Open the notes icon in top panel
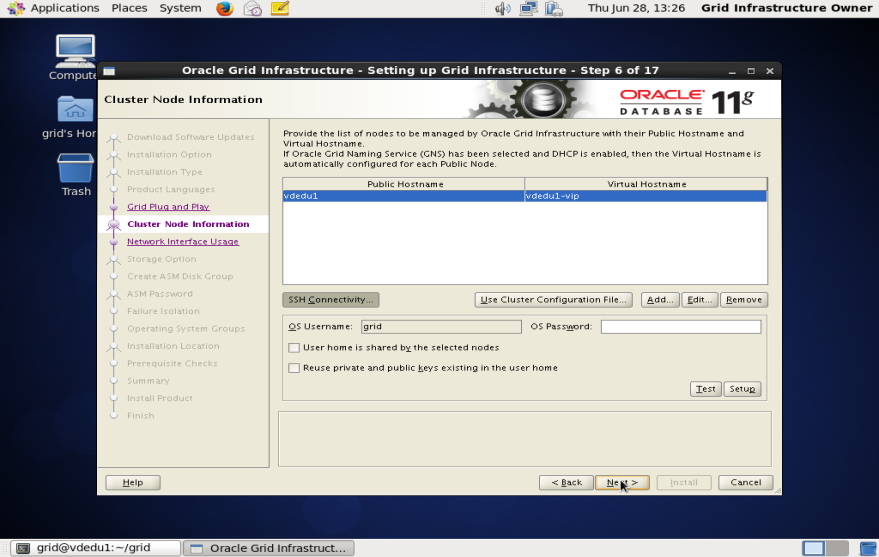879x557 pixels. click(x=280, y=8)
